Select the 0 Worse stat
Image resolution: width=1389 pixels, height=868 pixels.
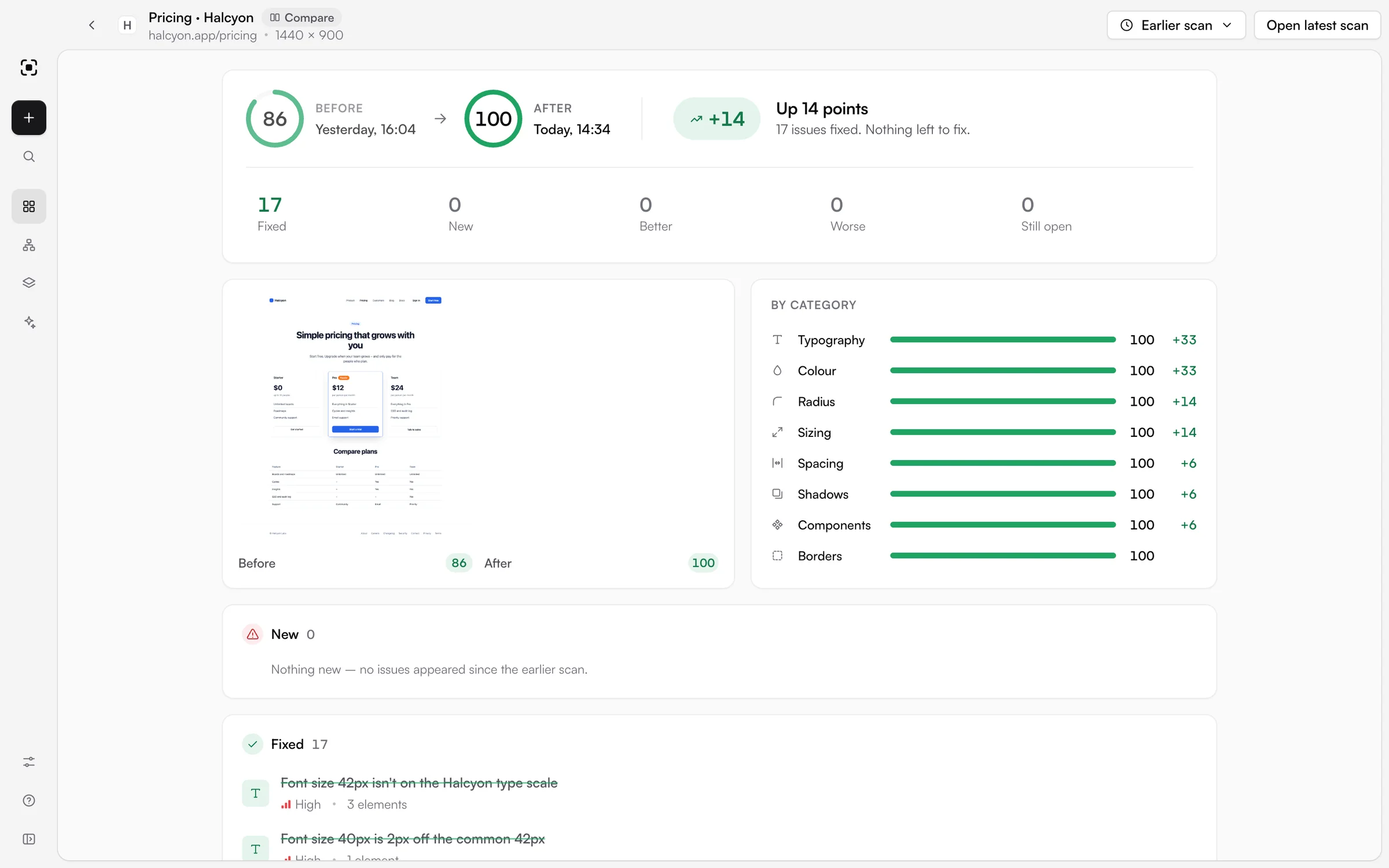click(x=848, y=214)
